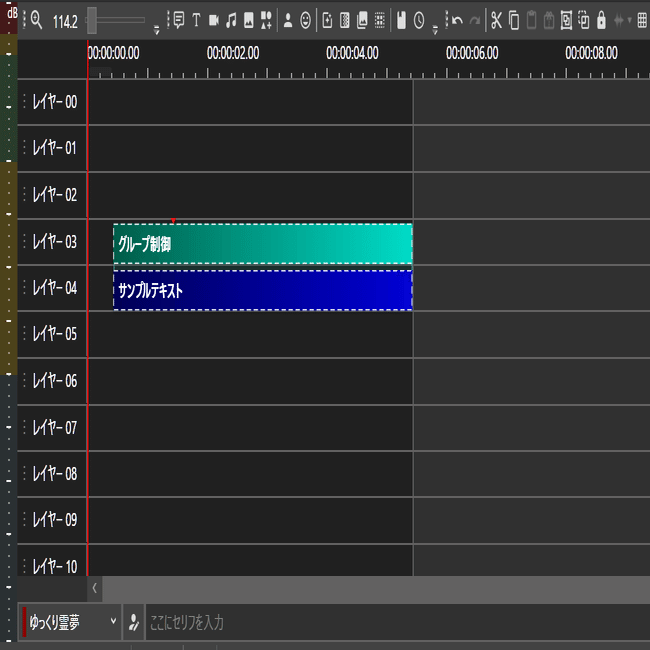650x650 pixels.
Task: Open the item toolbar overflow arrow
Action: (435, 29)
